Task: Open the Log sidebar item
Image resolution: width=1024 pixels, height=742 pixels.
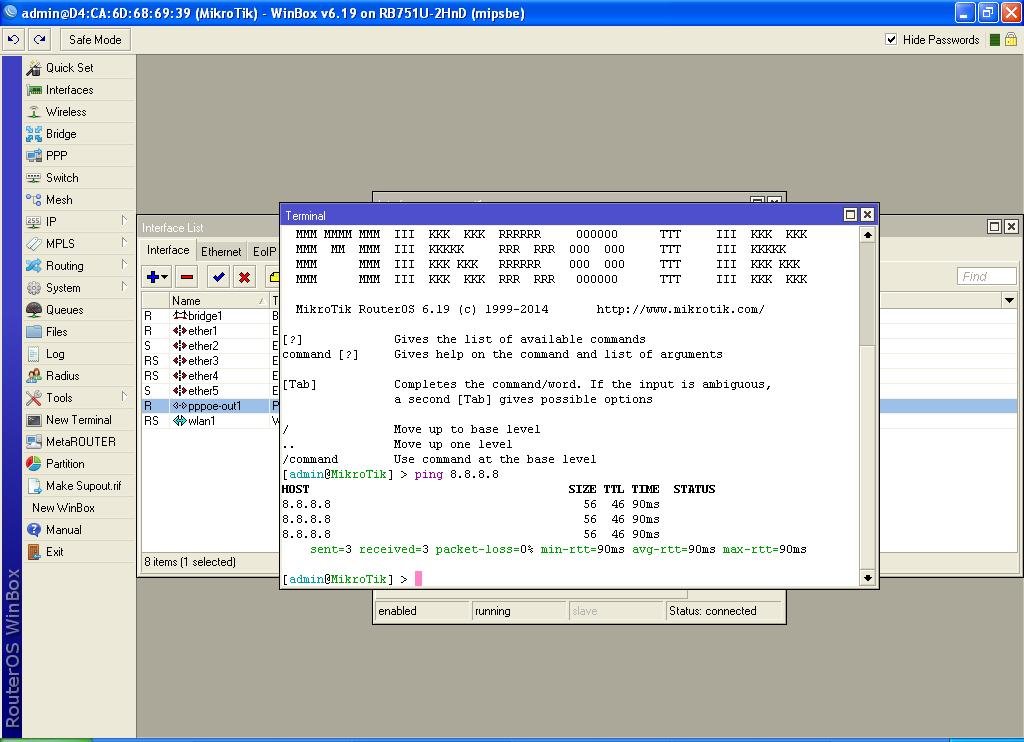Action: tap(78, 353)
